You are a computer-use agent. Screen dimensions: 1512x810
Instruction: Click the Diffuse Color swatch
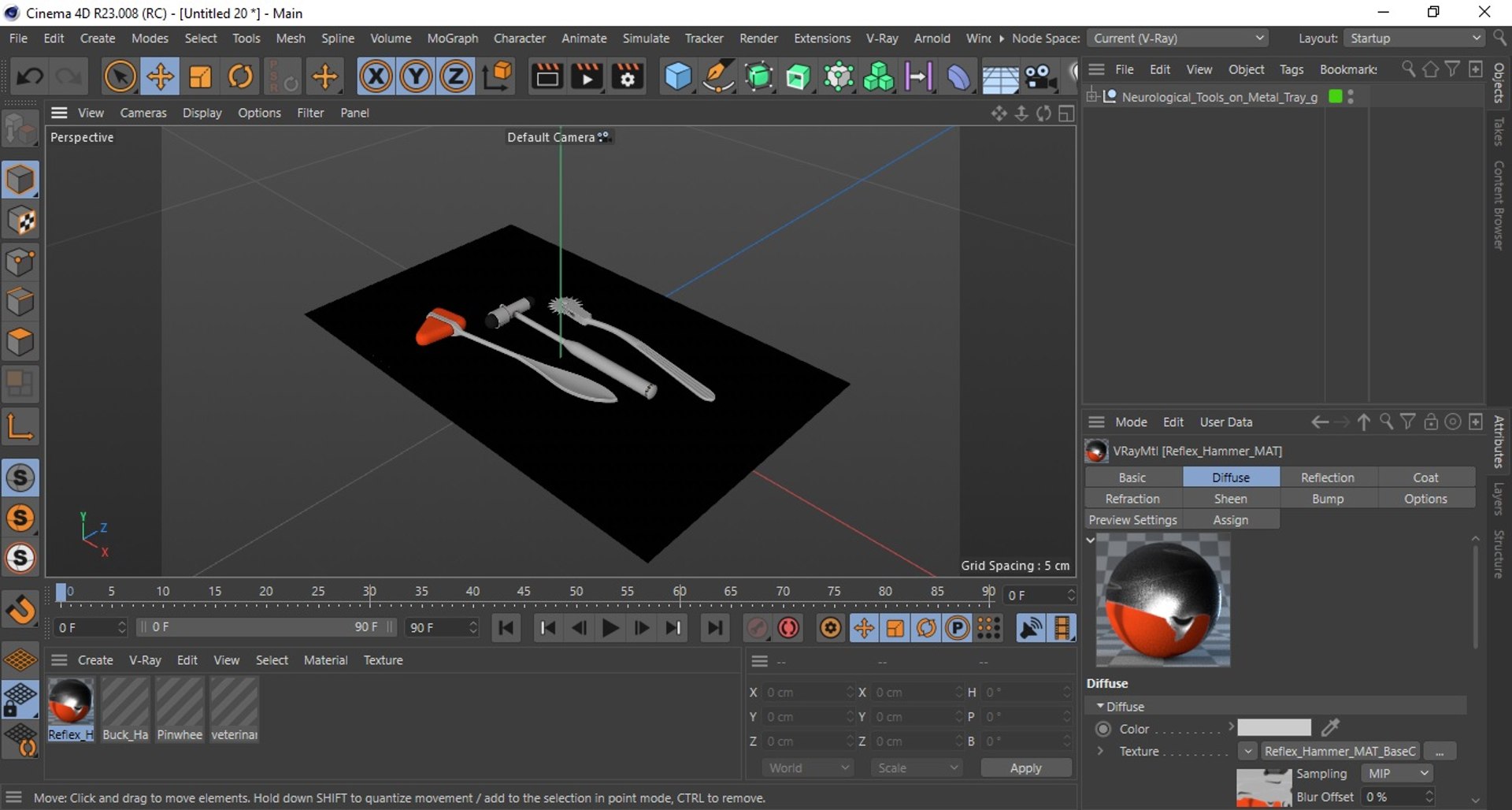tap(1273, 728)
